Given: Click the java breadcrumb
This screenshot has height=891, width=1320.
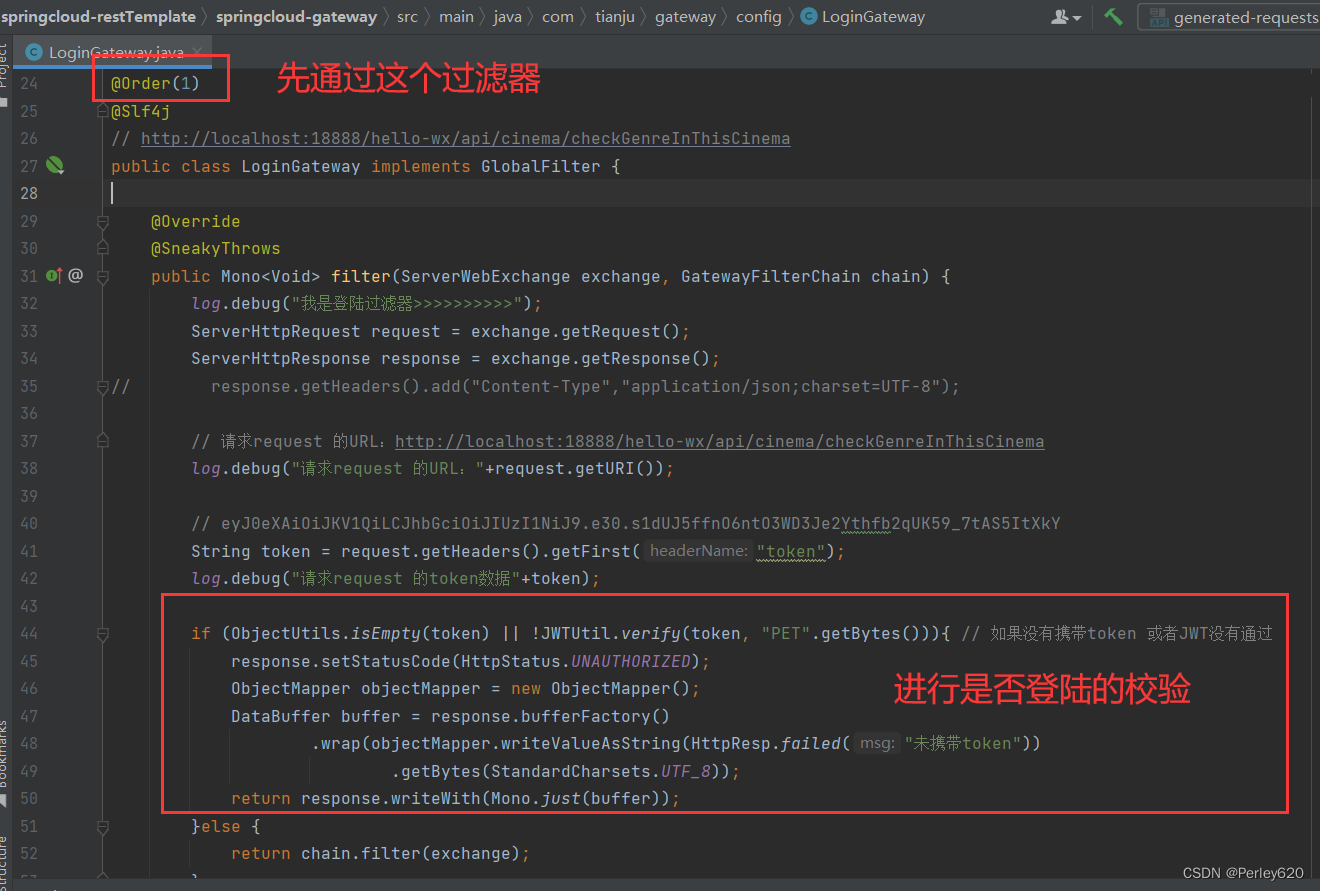Looking at the screenshot, I should click(x=507, y=17).
